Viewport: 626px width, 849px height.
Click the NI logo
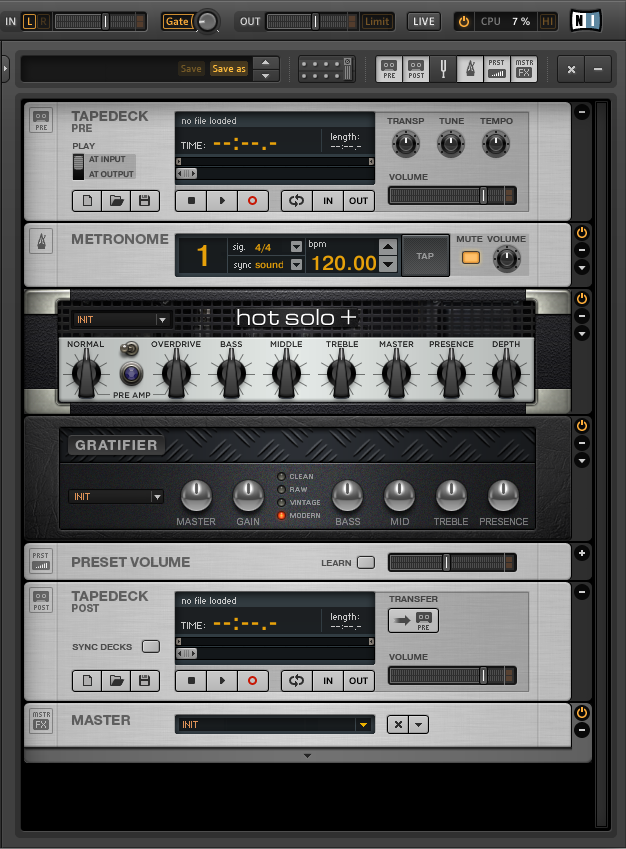click(586, 21)
